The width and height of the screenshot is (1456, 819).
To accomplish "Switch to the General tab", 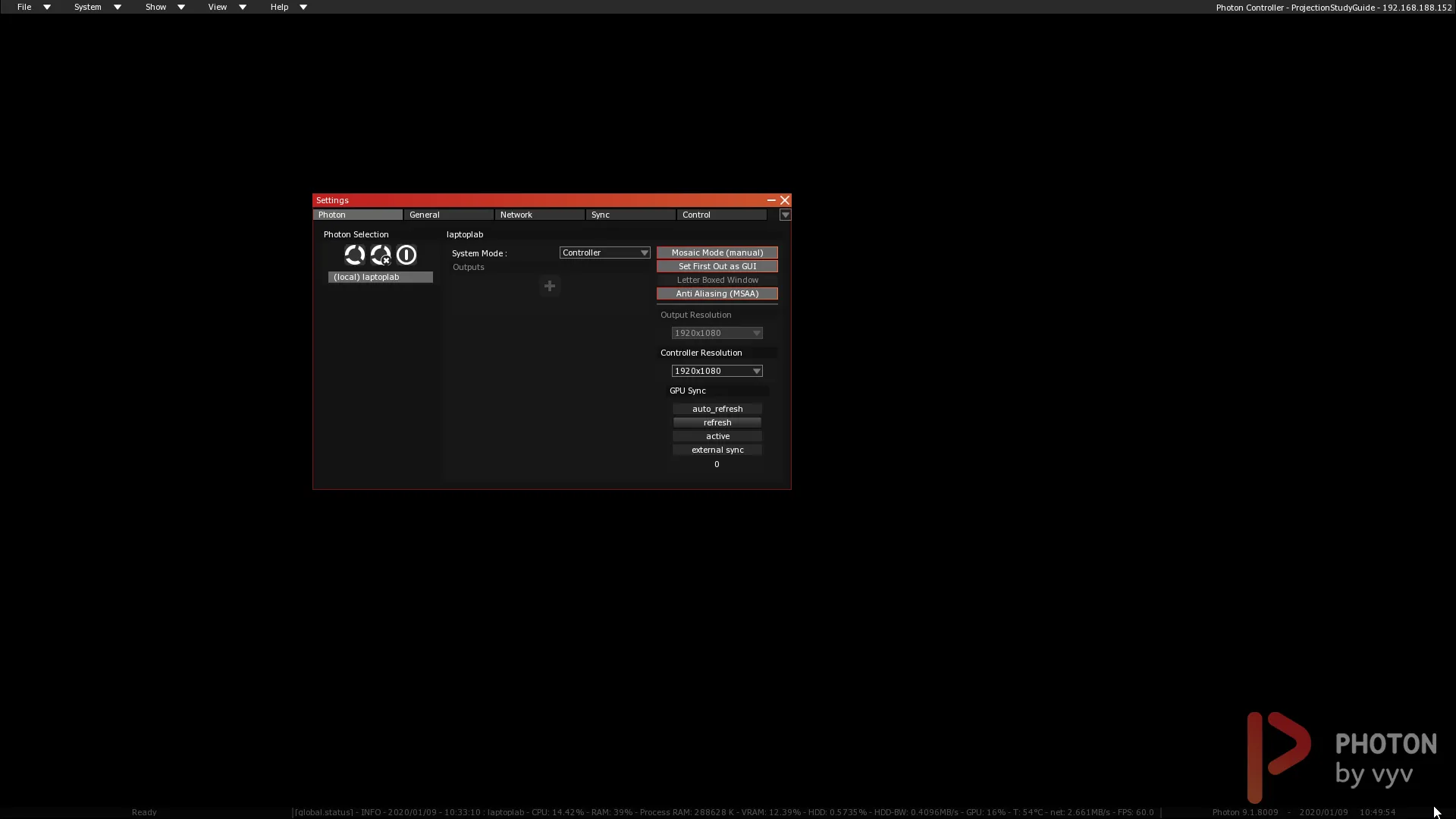I will click(x=449, y=215).
